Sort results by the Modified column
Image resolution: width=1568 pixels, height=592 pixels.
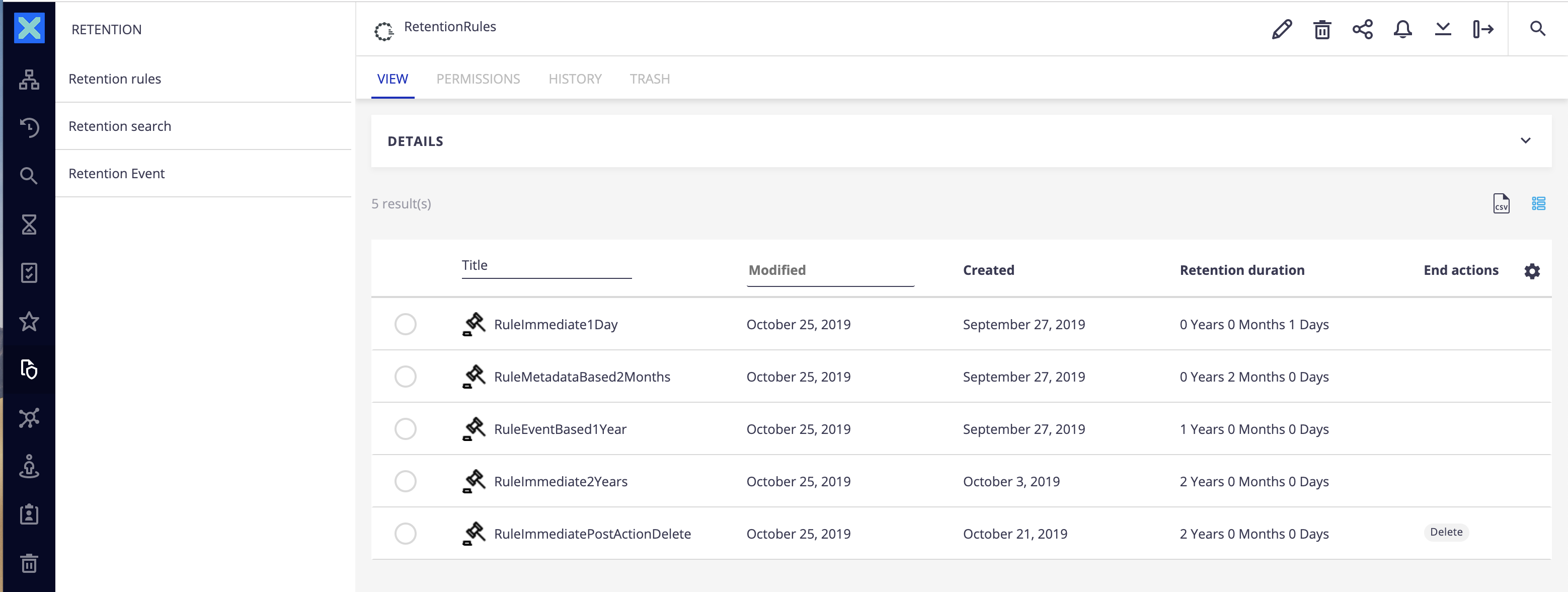coord(776,270)
